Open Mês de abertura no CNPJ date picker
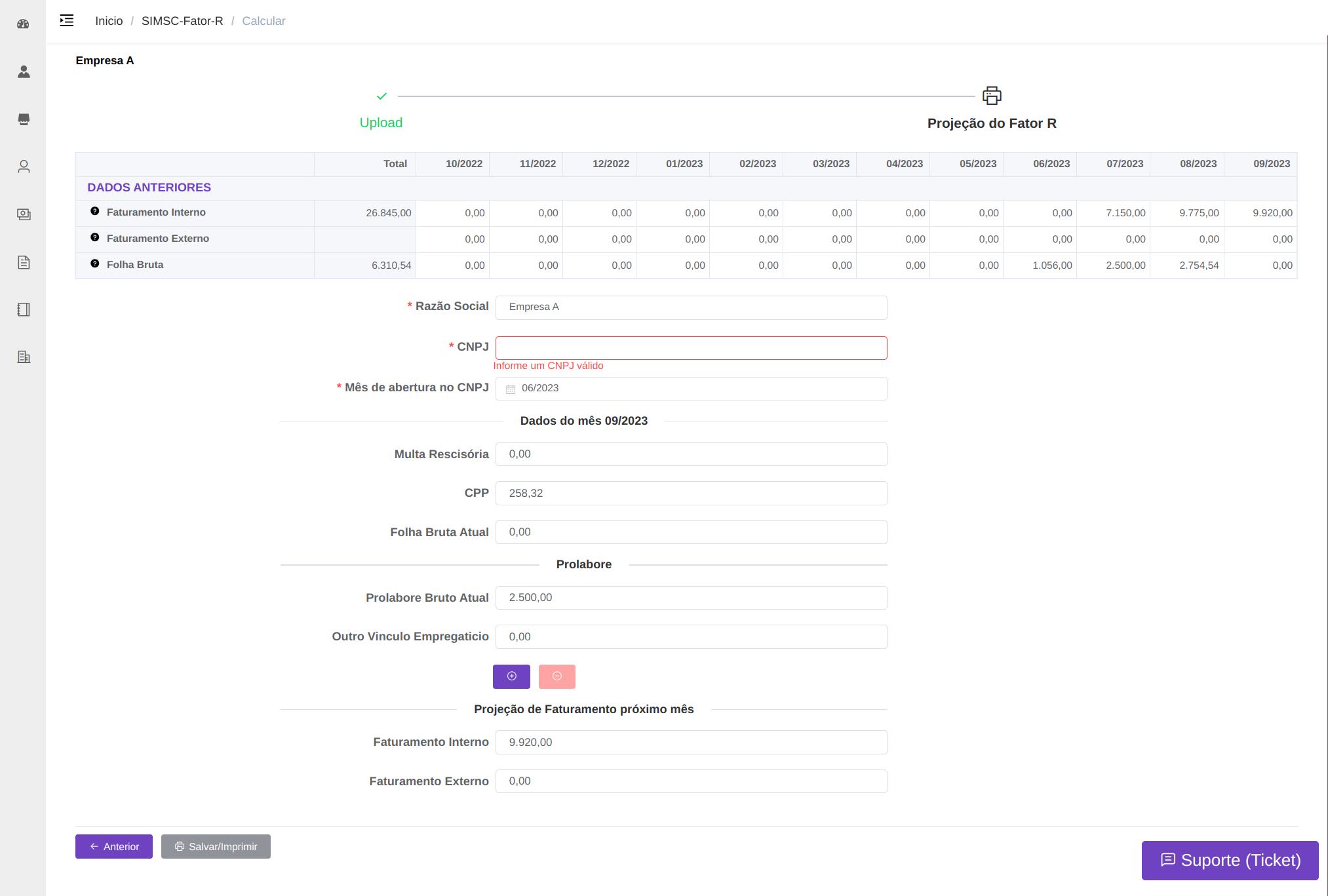This screenshot has width=1328, height=896. (x=691, y=389)
